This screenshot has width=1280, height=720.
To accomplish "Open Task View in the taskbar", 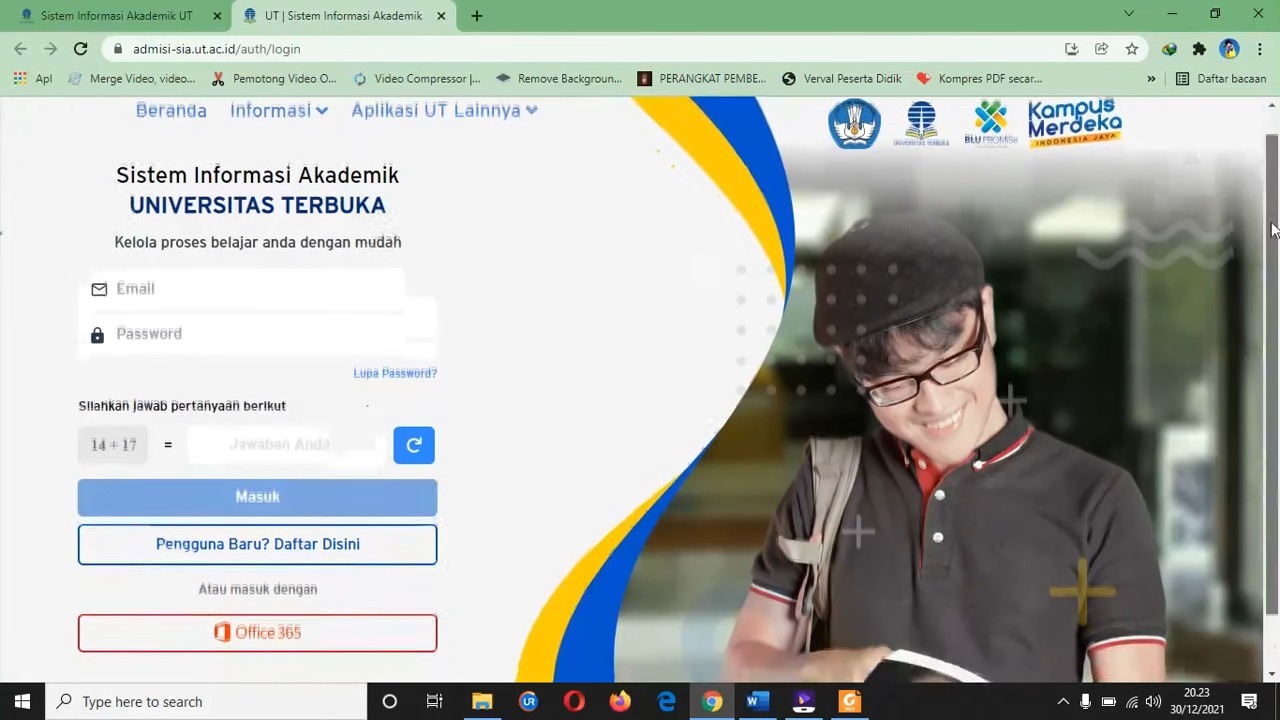I will [x=435, y=701].
